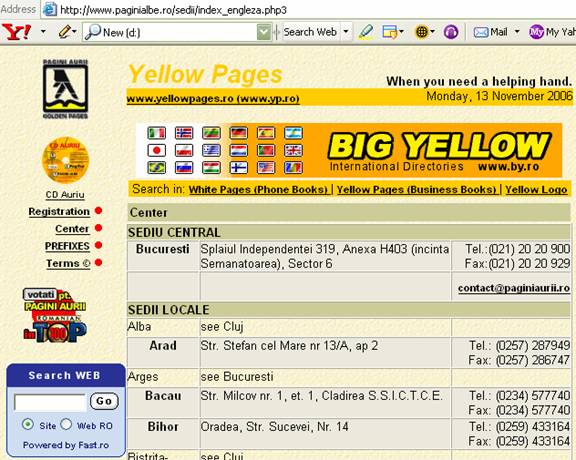
Task: Open White Pages (Phone Books) link
Action: tap(258, 190)
